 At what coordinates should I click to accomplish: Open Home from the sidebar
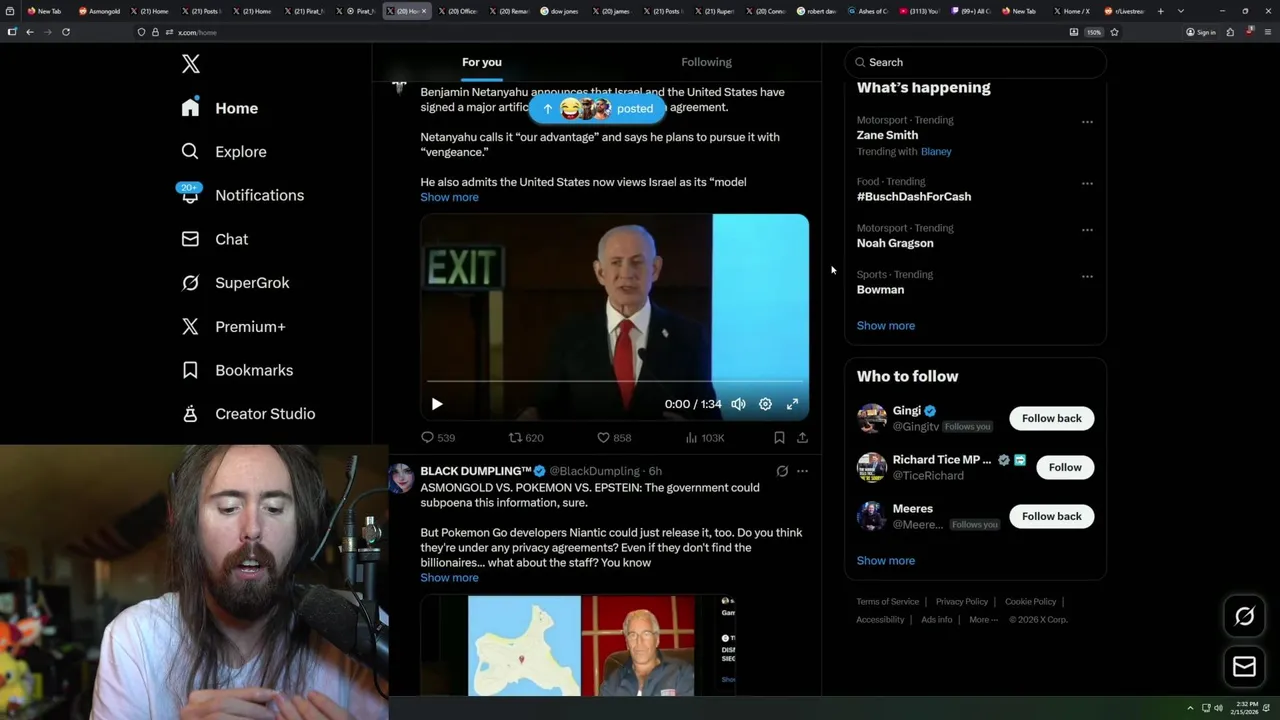[219, 108]
